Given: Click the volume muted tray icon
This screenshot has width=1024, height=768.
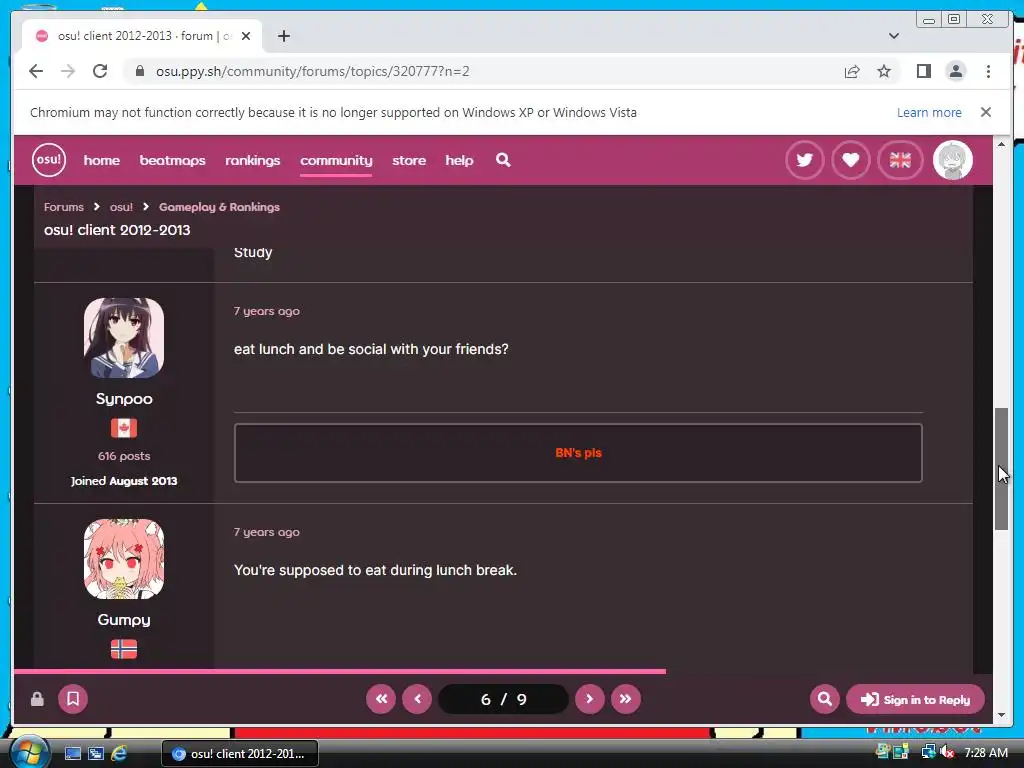Looking at the screenshot, I should click(x=947, y=752).
